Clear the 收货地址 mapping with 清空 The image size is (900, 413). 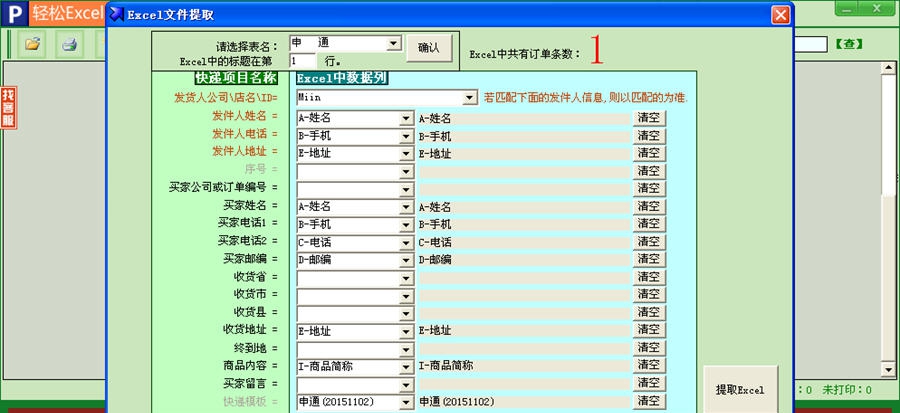coord(649,330)
